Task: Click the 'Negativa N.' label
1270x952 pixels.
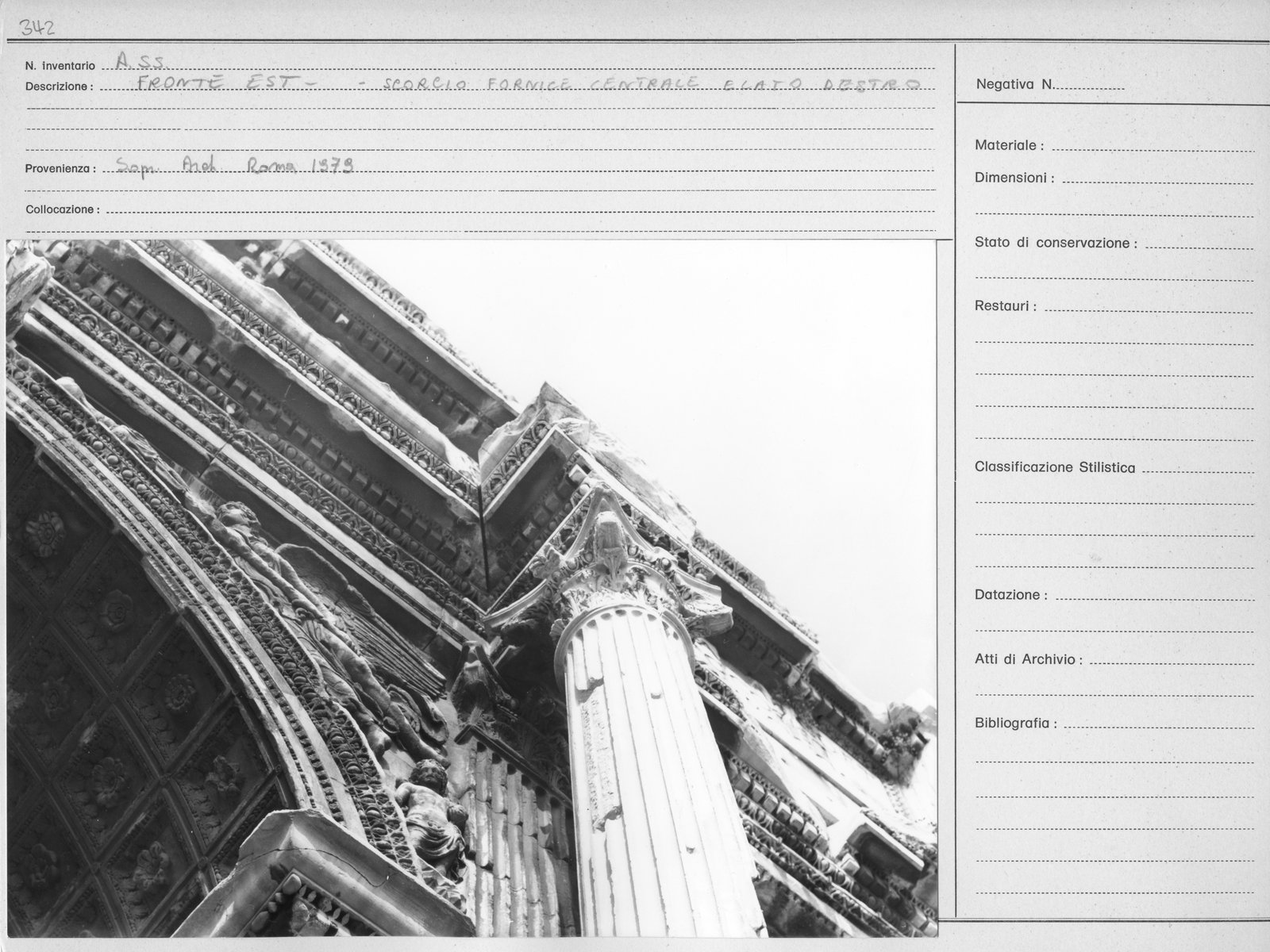Action: pyautogui.click(x=1014, y=84)
